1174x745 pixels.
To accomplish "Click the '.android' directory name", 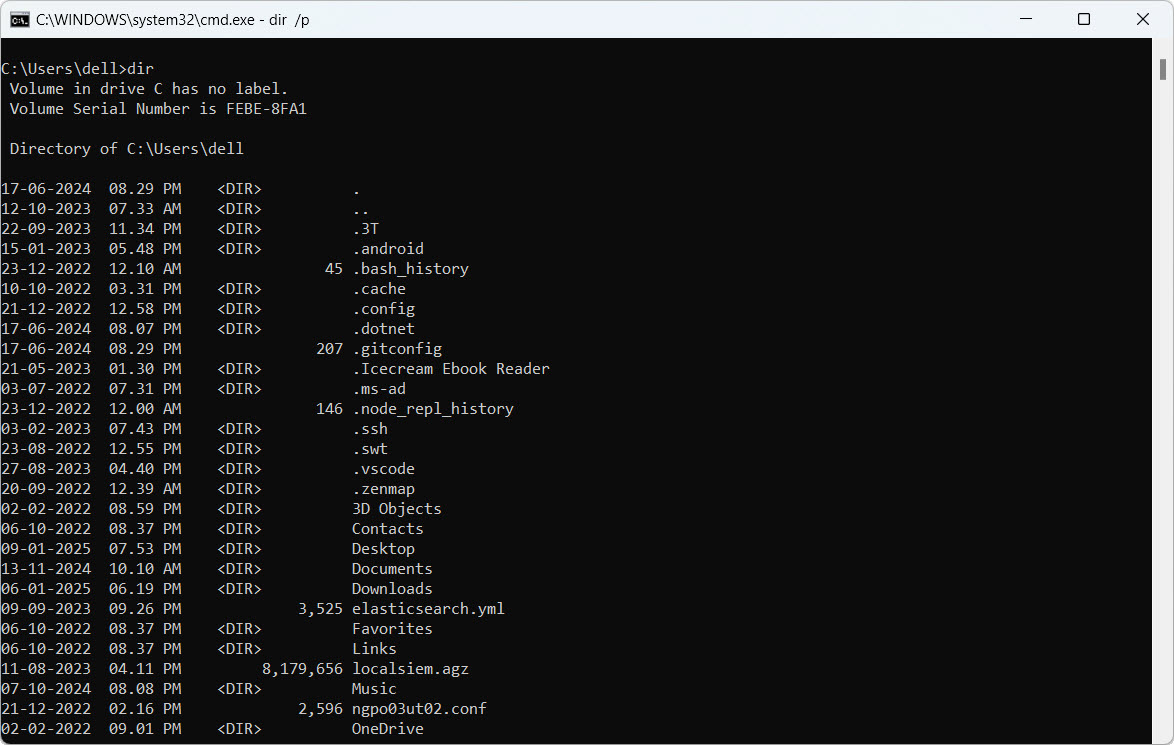I will tap(388, 249).
